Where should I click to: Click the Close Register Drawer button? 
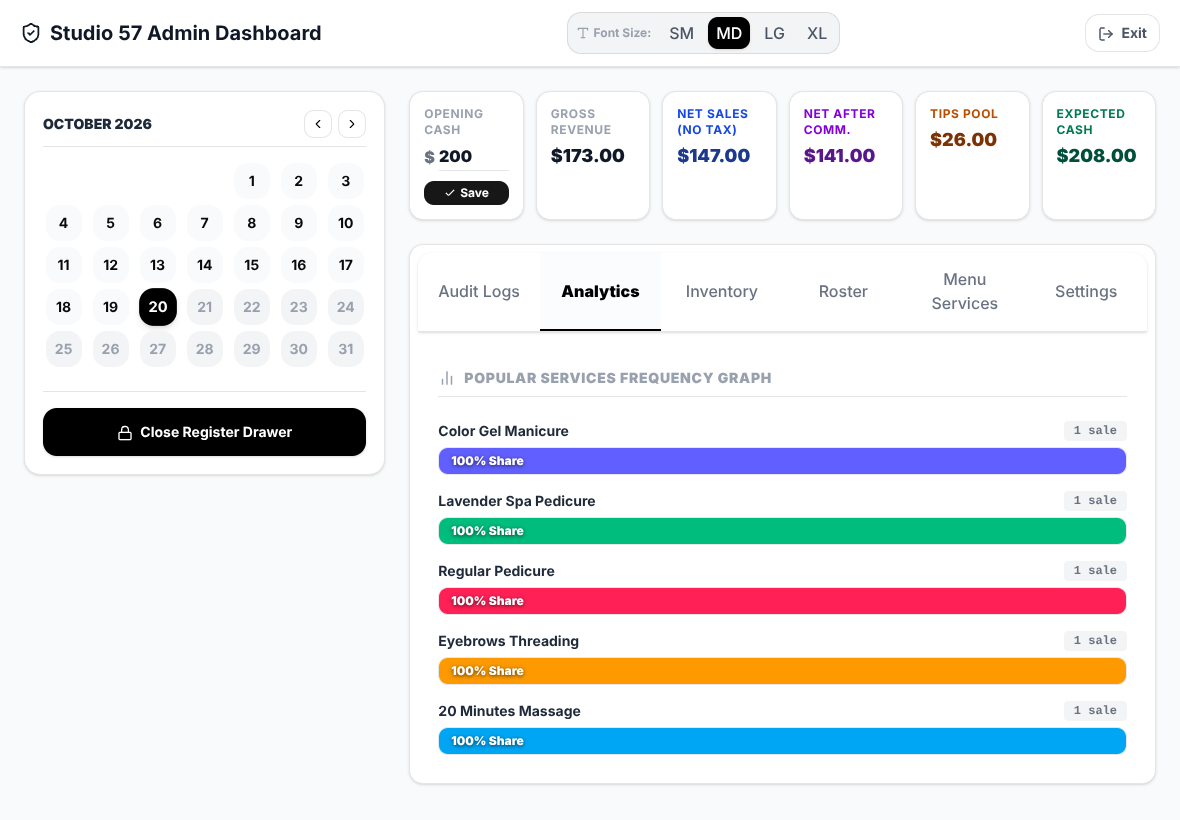pos(205,432)
